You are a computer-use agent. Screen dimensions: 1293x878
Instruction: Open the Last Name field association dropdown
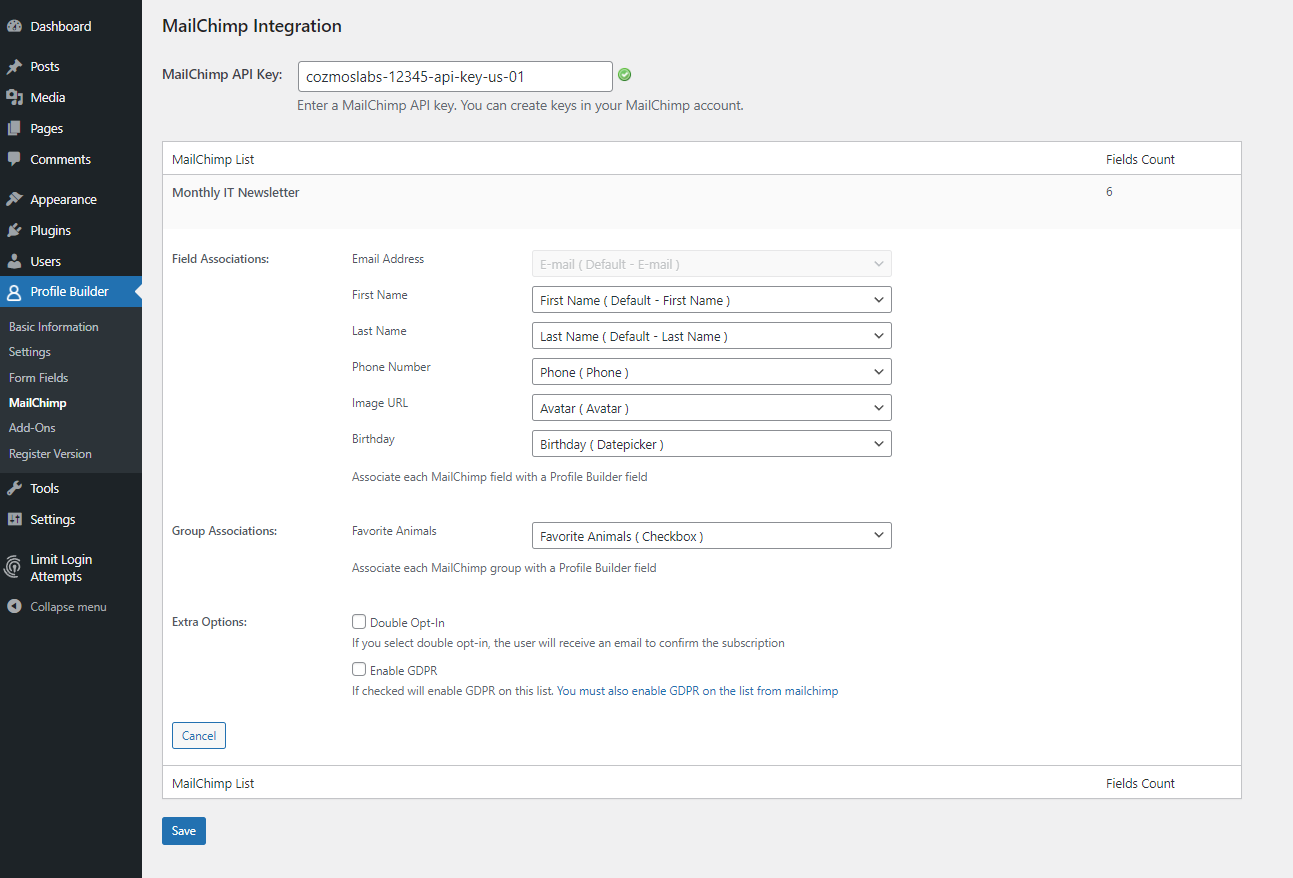[711, 336]
